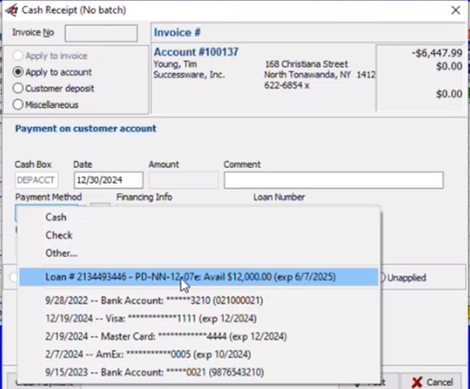Click the red X Cancel icon
The image size is (470, 389).
click(417, 382)
